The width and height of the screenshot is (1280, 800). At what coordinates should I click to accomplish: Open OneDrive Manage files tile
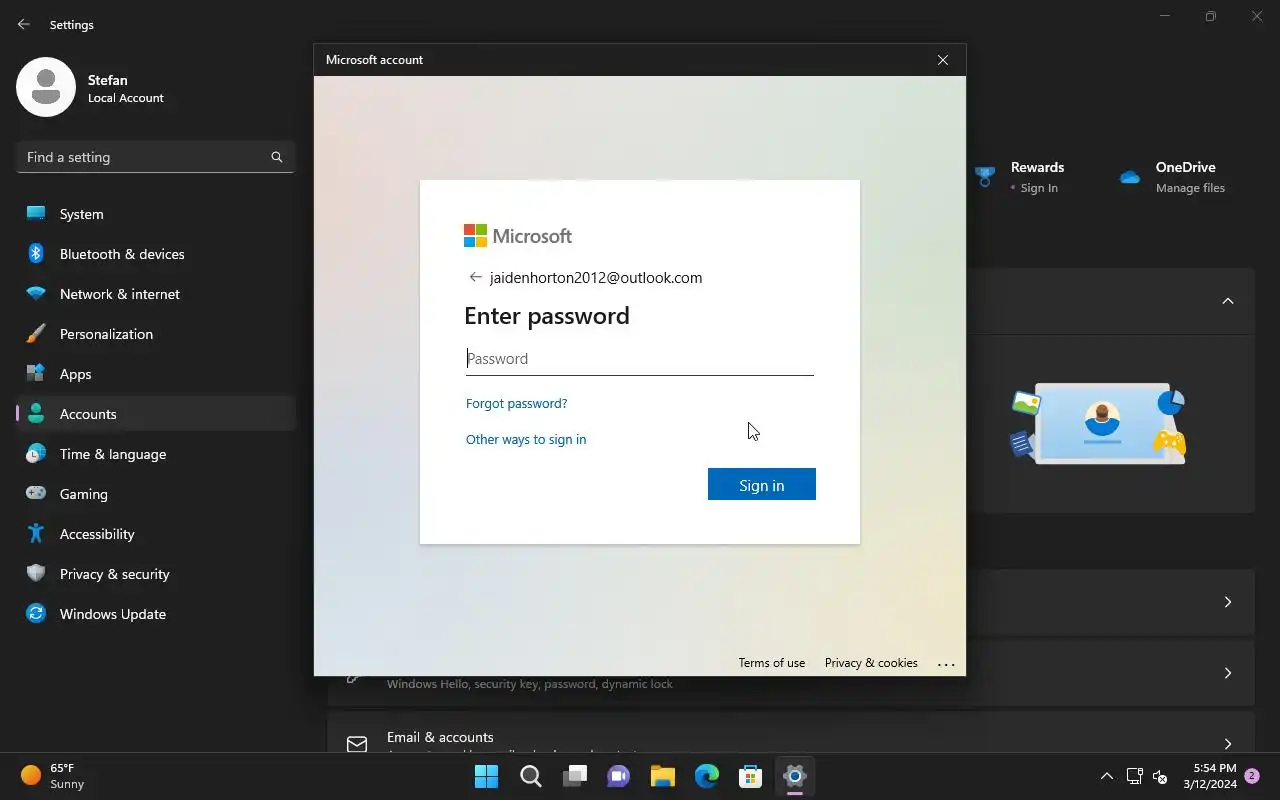pos(1172,177)
